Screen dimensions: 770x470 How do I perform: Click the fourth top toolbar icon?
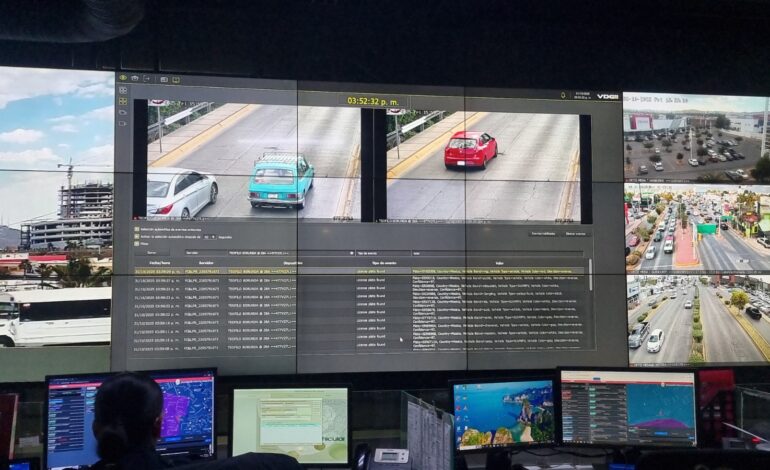[x=164, y=79]
